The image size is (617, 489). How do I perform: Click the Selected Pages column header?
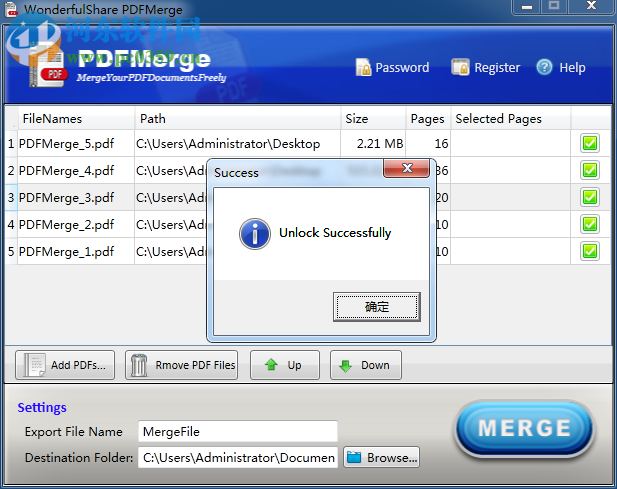[510, 118]
